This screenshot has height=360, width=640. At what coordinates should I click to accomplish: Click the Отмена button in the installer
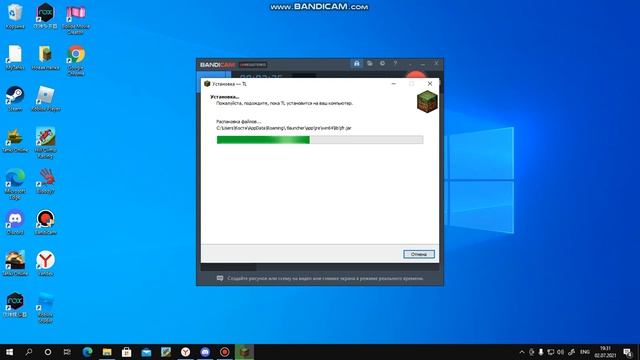(x=419, y=254)
